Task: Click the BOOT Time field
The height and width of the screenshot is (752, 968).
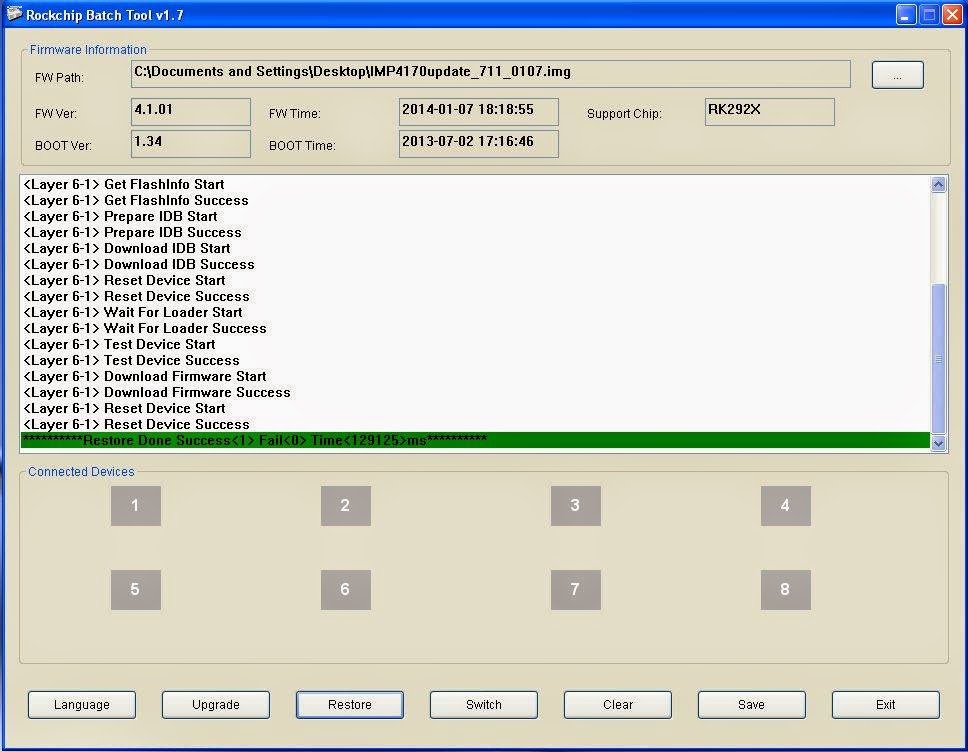Action: click(x=478, y=144)
